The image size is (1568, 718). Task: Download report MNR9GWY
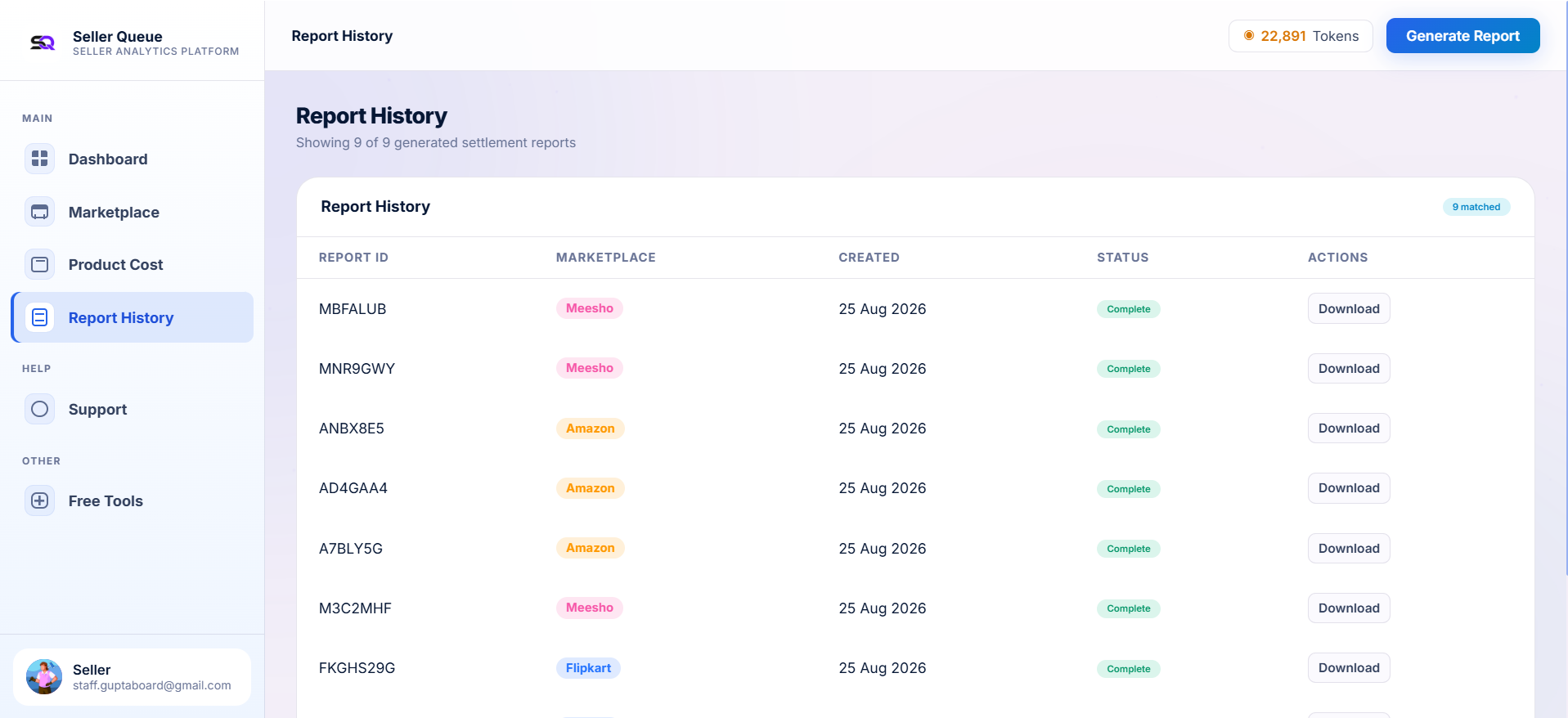[x=1349, y=368]
